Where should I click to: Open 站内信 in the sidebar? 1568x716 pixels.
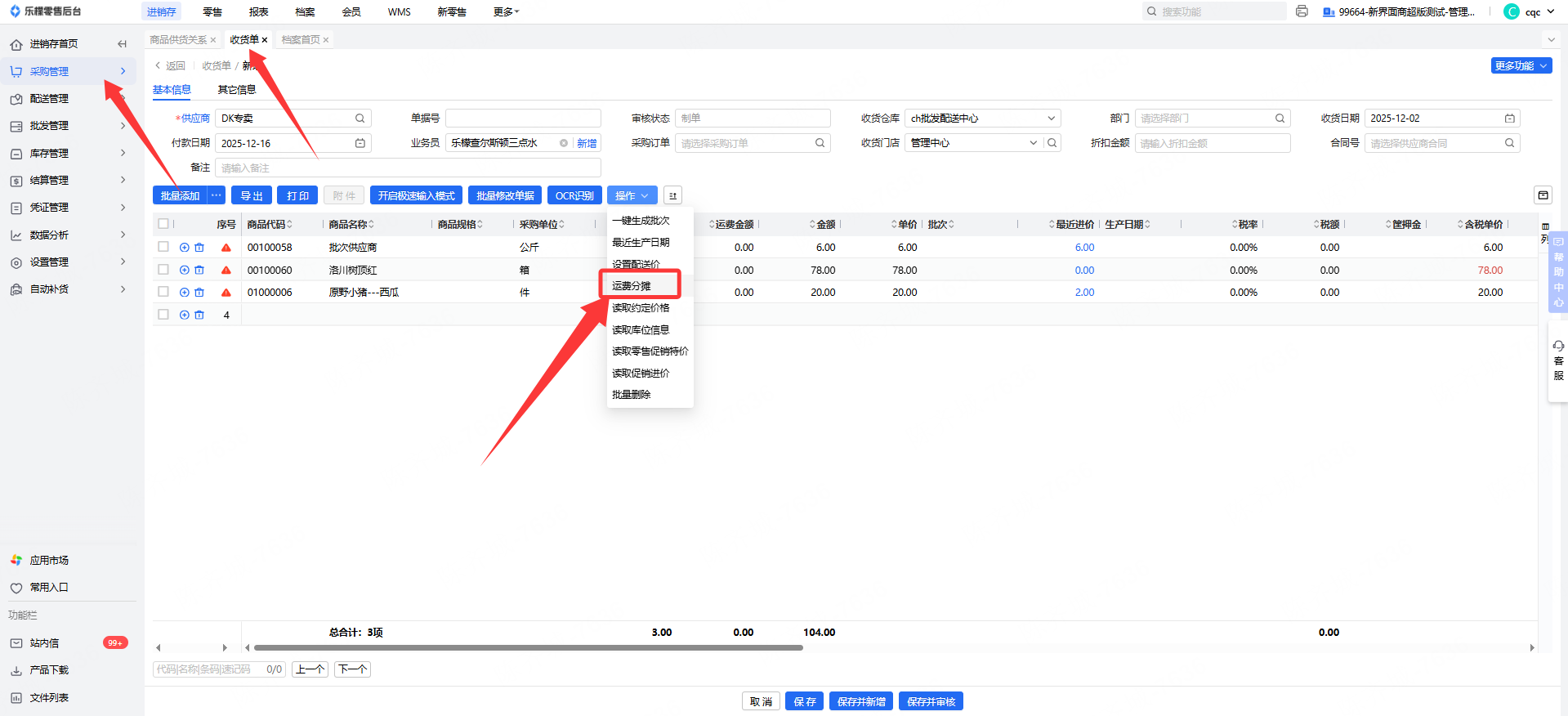point(69,643)
